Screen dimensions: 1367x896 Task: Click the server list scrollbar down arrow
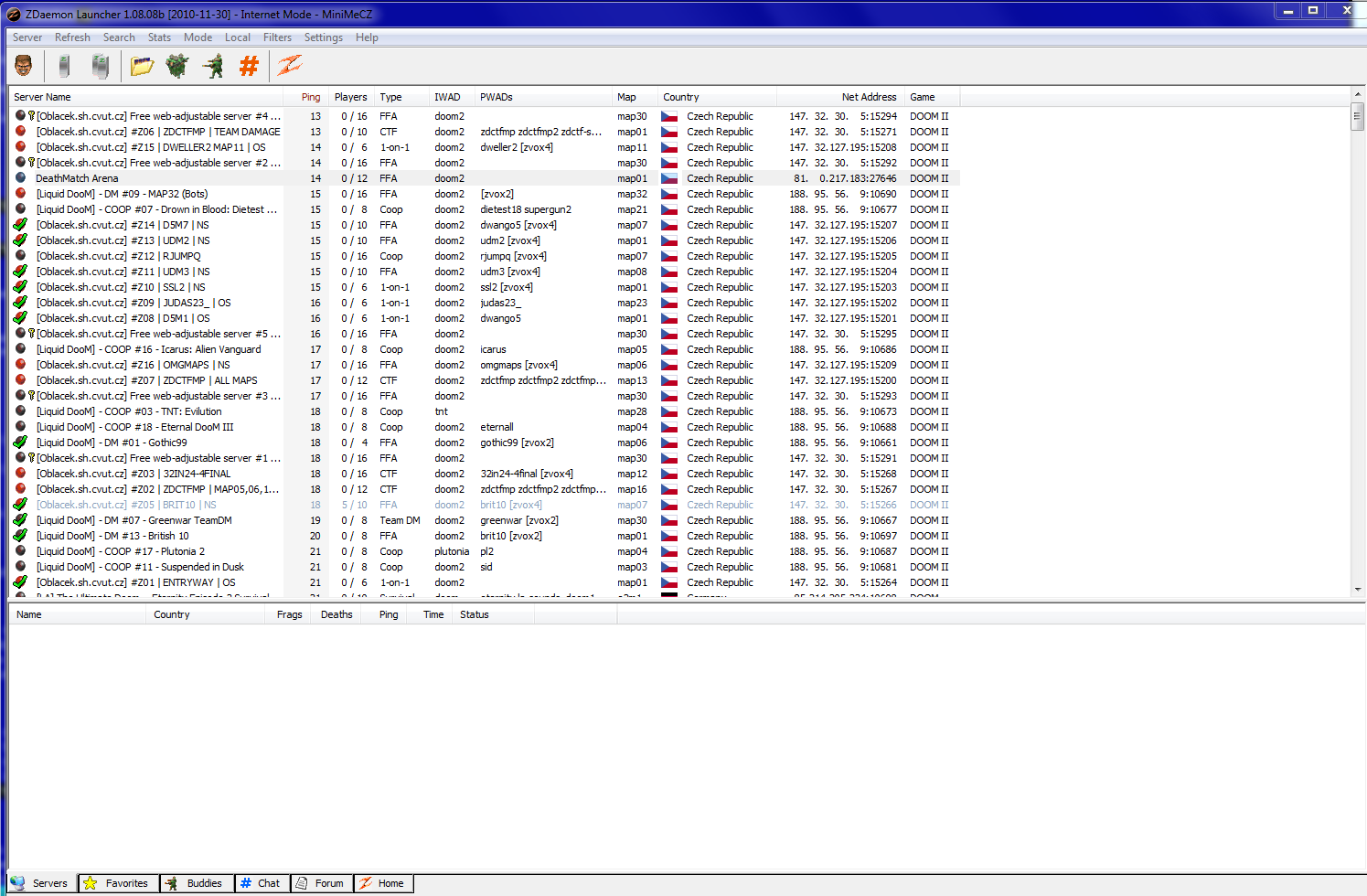pyautogui.click(x=1358, y=590)
